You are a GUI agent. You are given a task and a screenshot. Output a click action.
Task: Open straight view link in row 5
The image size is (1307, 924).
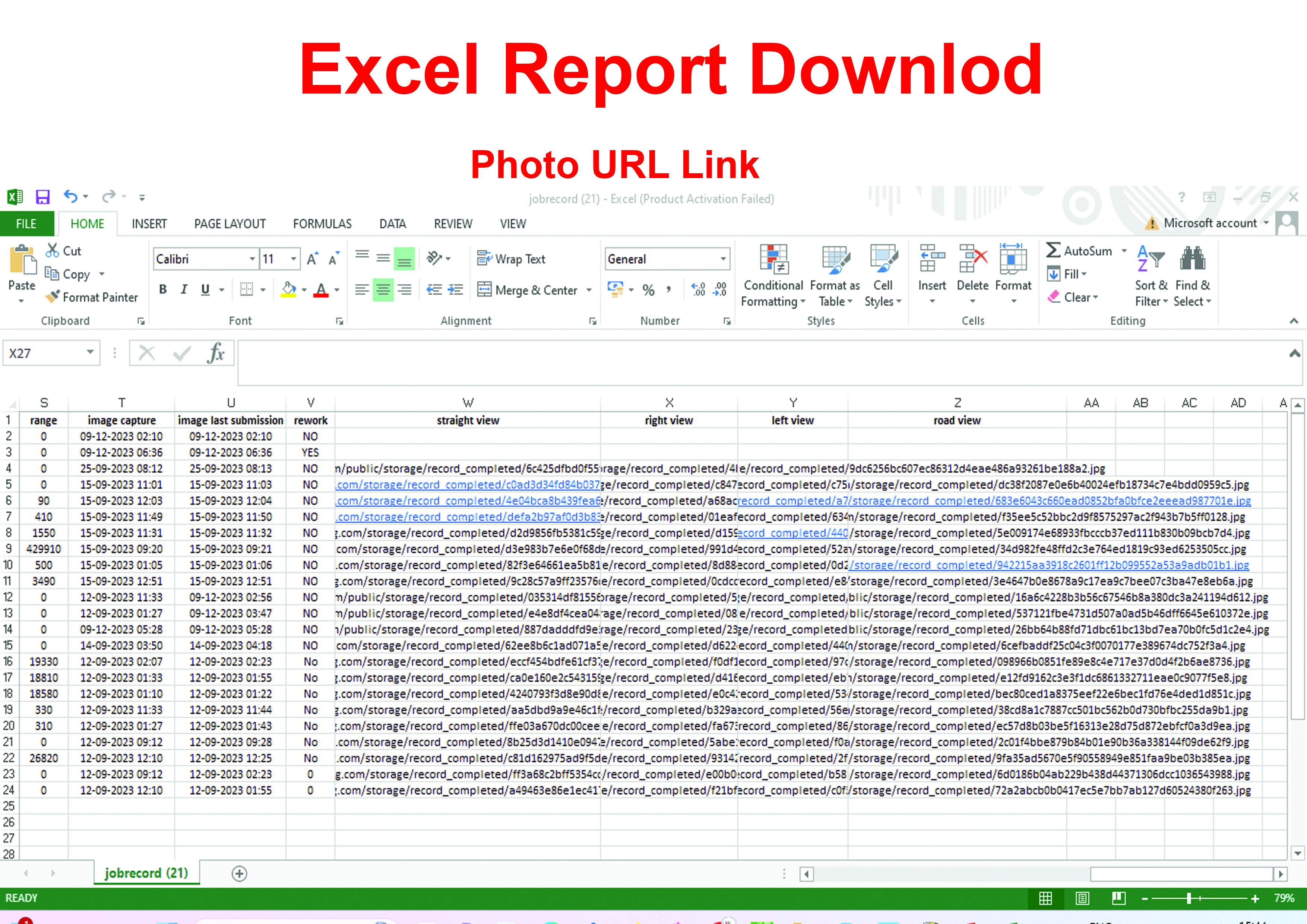[x=468, y=484]
